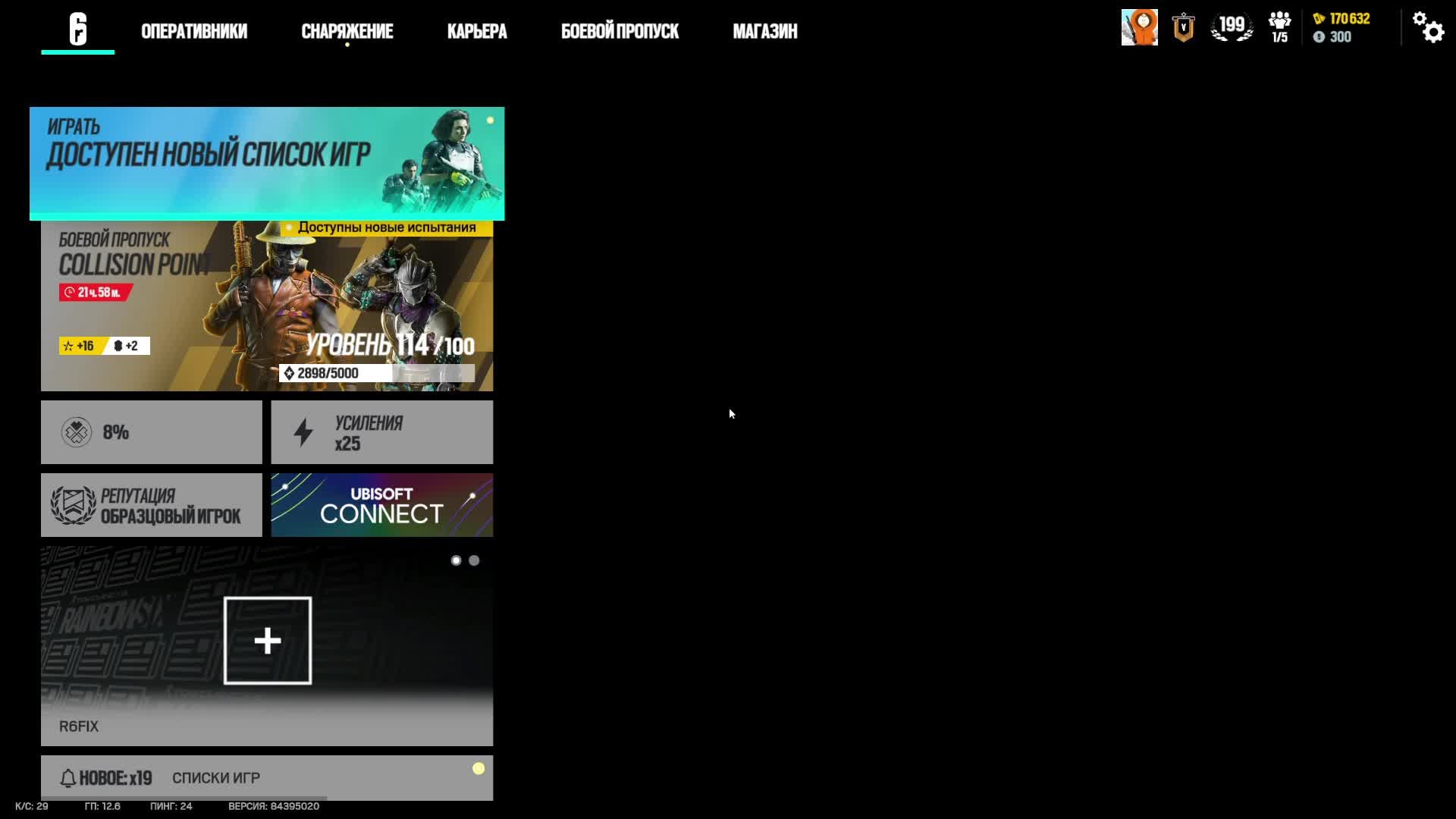Open the squad 1/5 group icon
1456x819 pixels.
(1279, 27)
